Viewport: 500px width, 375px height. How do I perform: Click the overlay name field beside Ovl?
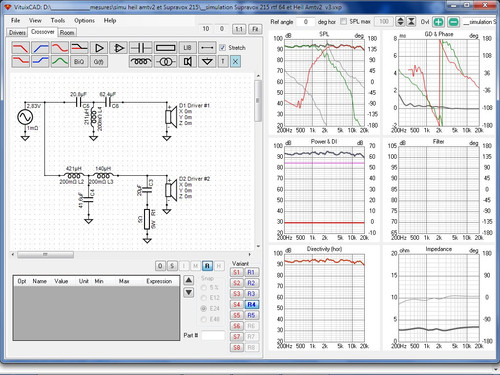(479, 22)
